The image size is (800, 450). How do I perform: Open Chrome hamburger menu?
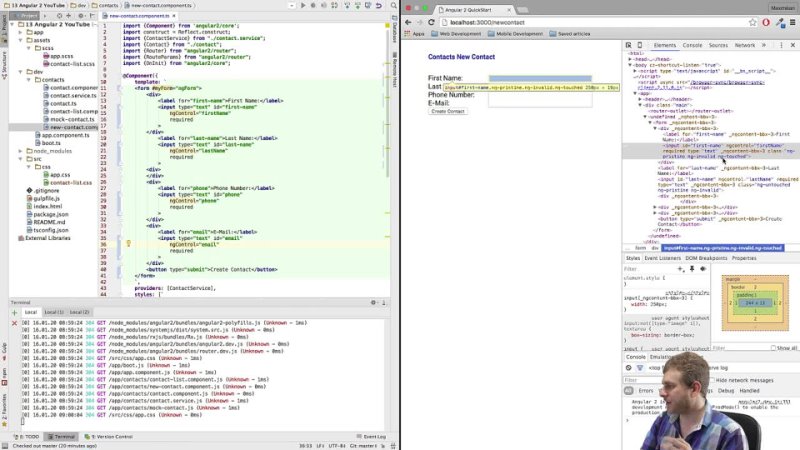pyautogui.click(x=792, y=22)
